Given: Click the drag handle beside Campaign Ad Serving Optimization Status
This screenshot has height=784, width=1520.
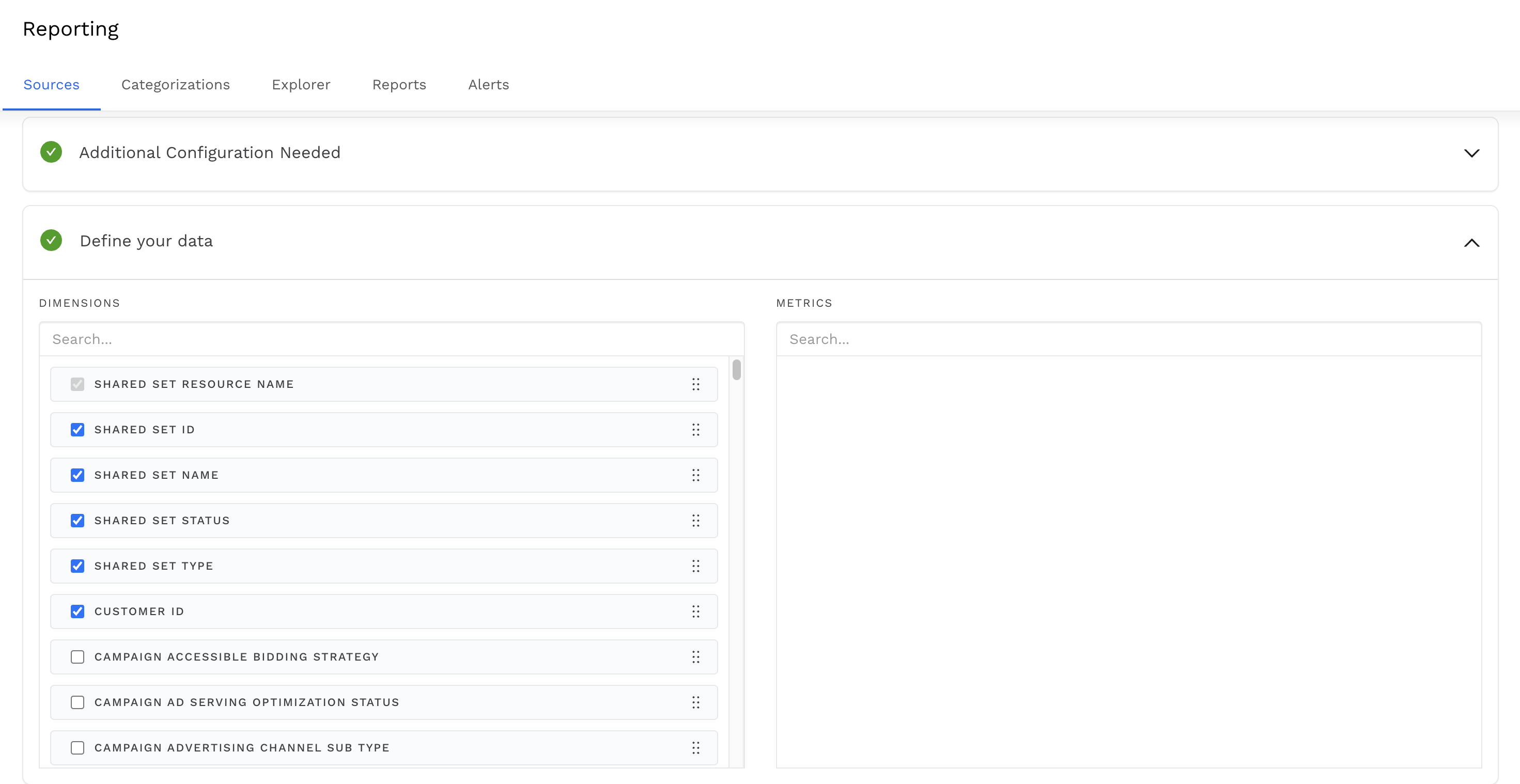Looking at the screenshot, I should (x=696, y=702).
